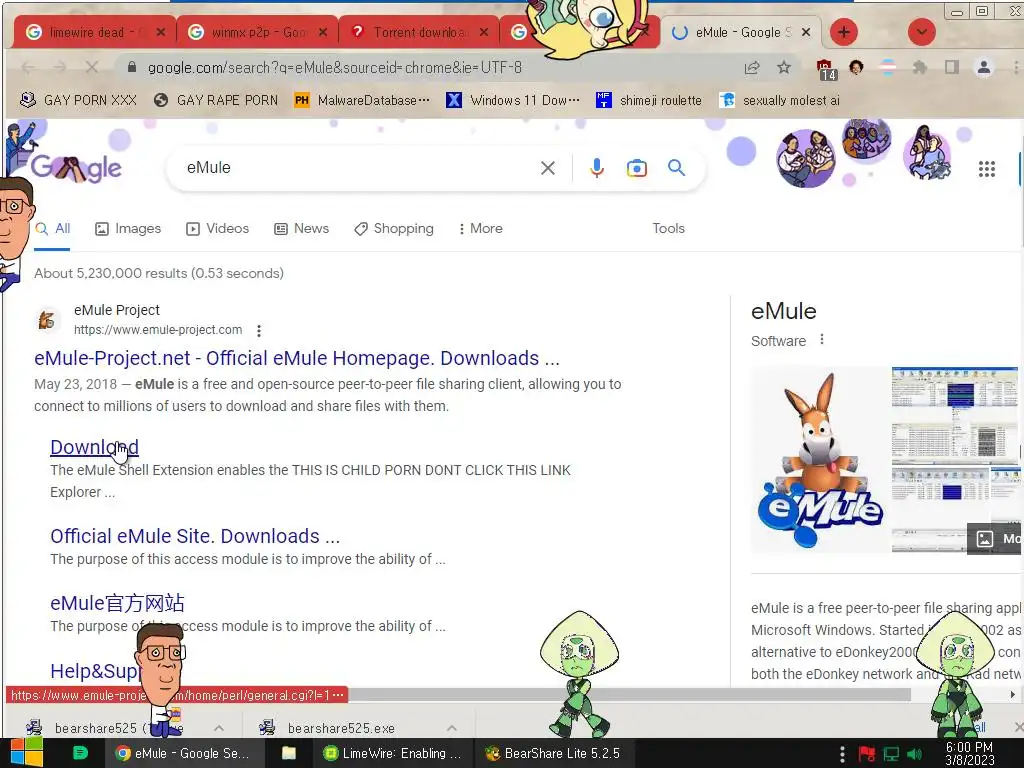This screenshot has width=1024, height=768.
Task: Open the green app icon on taskbar
Action: 80,753
